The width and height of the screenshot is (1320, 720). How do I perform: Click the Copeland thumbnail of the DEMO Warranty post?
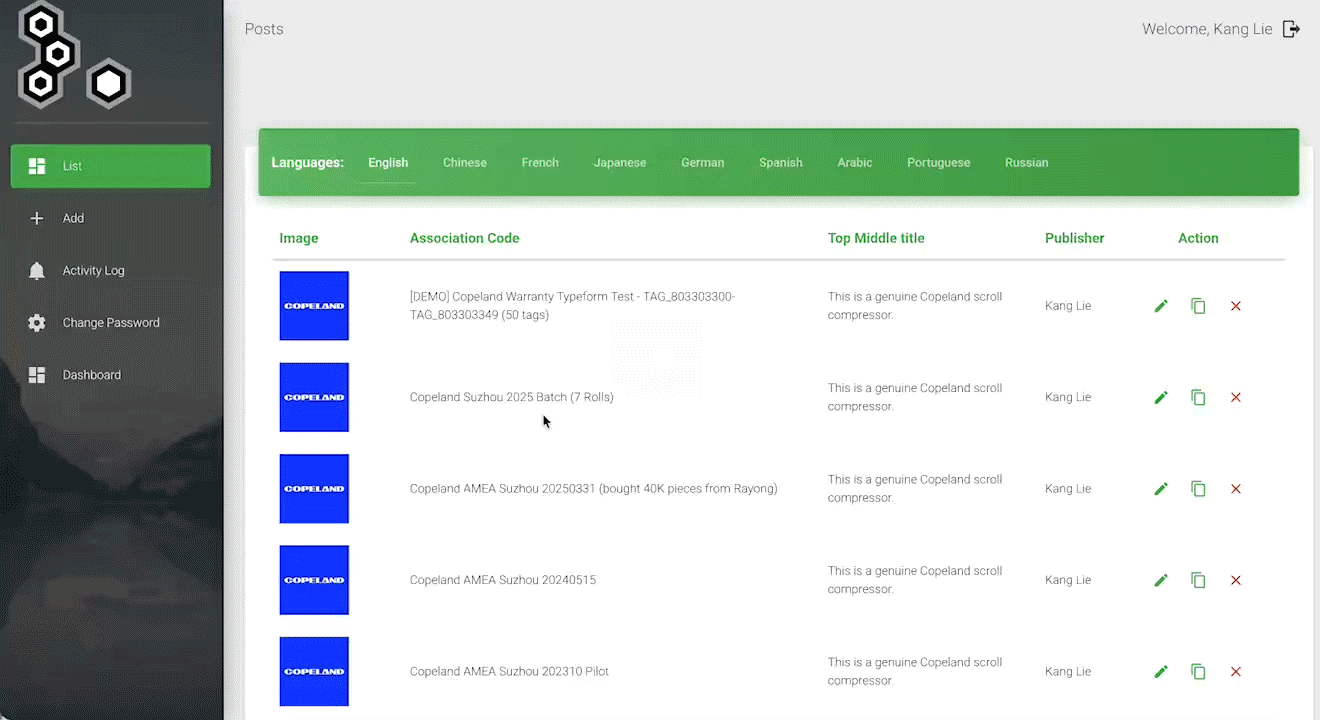[314, 306]
